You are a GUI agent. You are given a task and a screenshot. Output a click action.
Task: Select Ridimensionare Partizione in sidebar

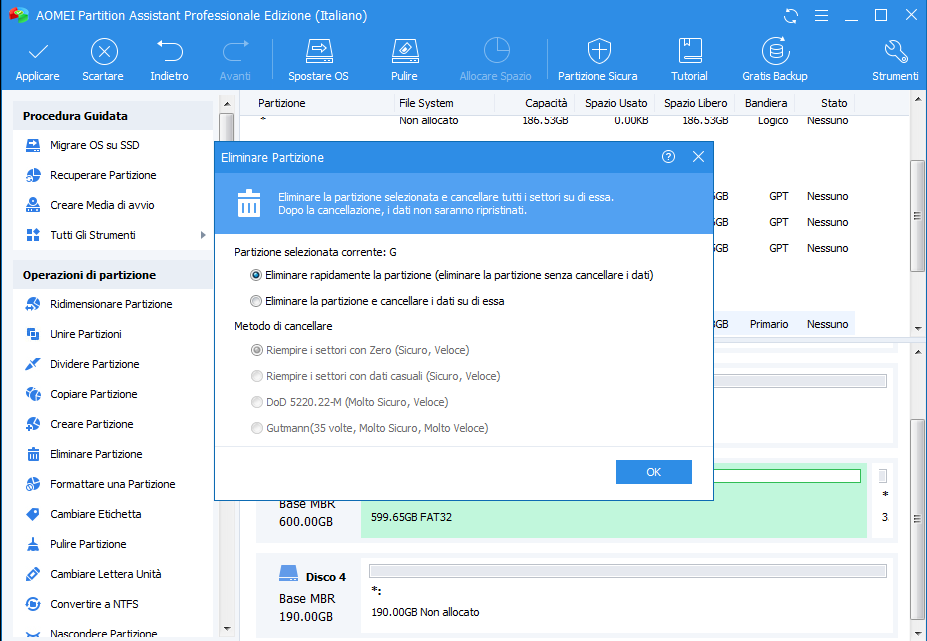point(111,304)
